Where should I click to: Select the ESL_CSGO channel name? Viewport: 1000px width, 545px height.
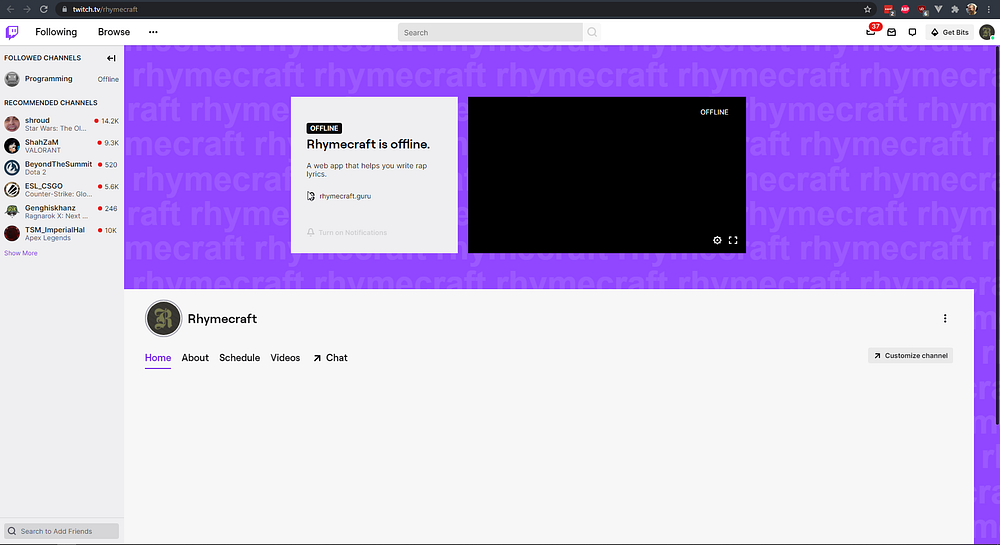43,186
